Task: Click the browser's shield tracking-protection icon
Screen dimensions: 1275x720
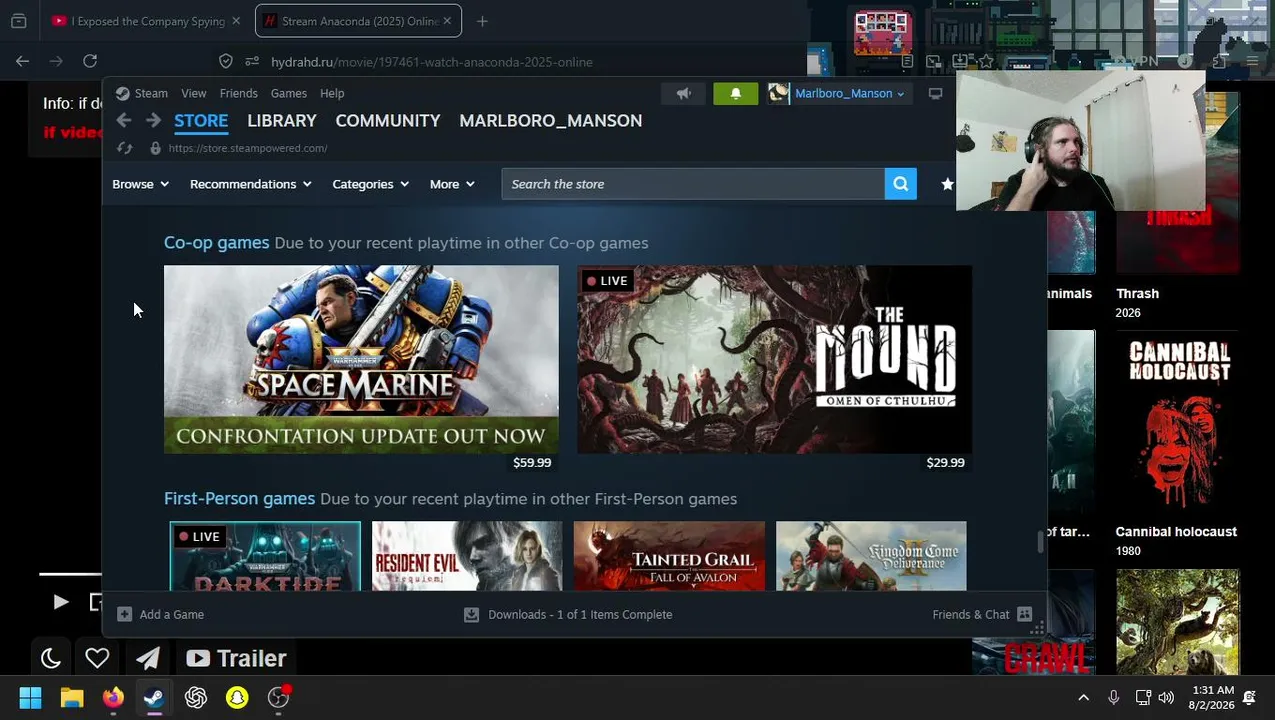Action: coord(226,61)
